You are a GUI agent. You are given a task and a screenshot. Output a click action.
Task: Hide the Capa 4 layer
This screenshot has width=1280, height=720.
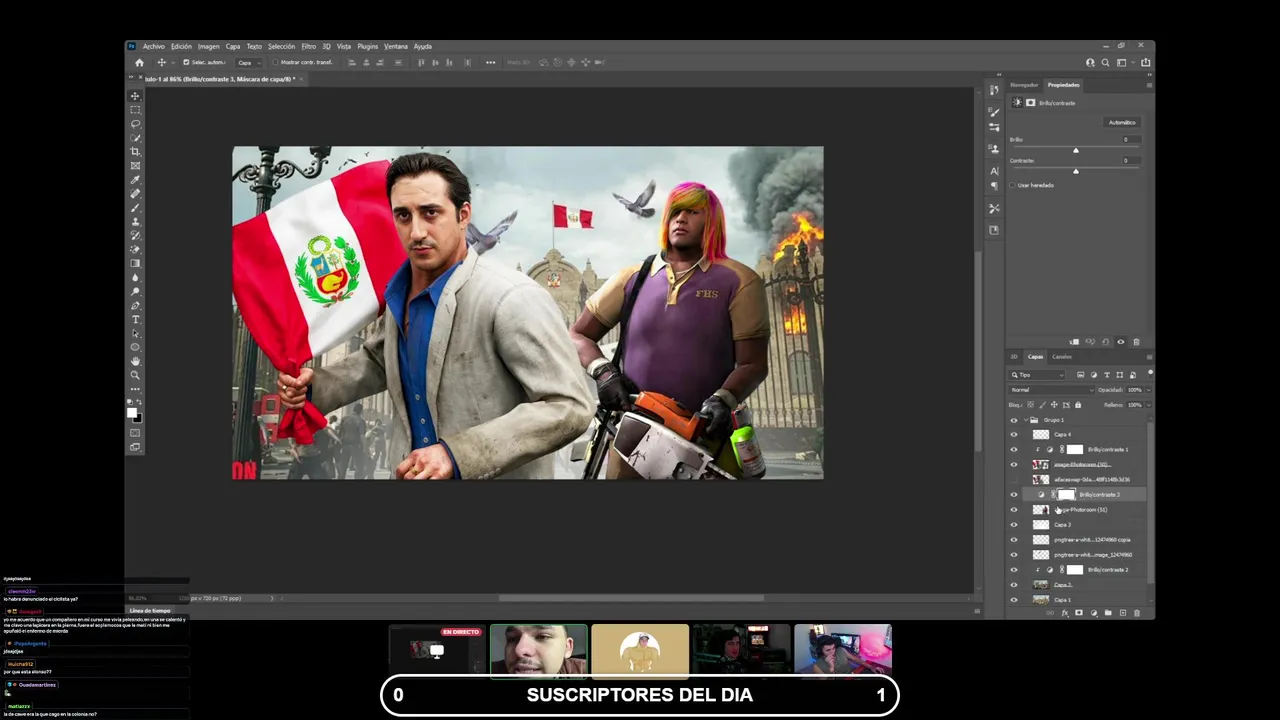pyautogui.click(x=1013, y=435)
